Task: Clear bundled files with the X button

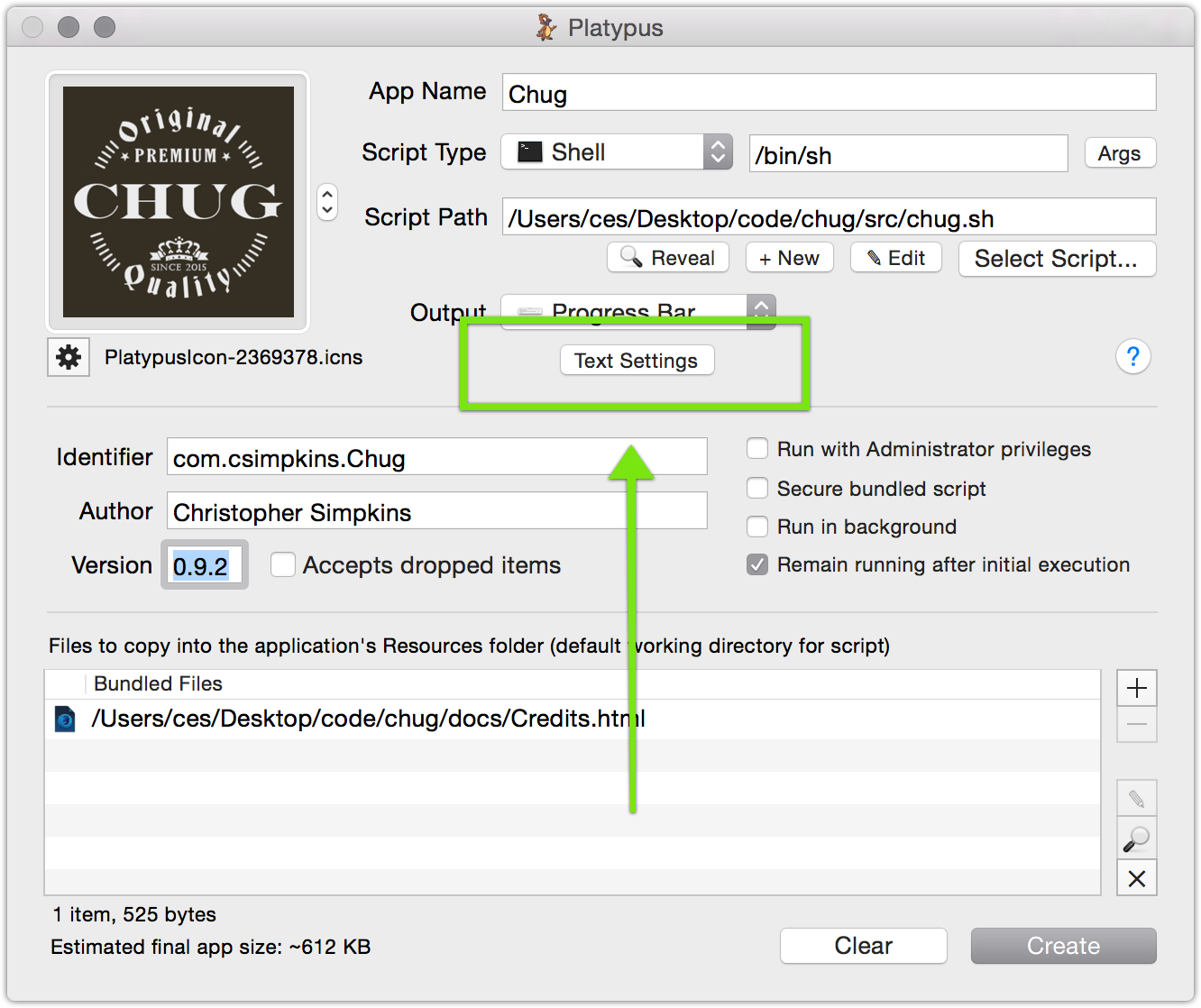Action: tap(1136, 878)
